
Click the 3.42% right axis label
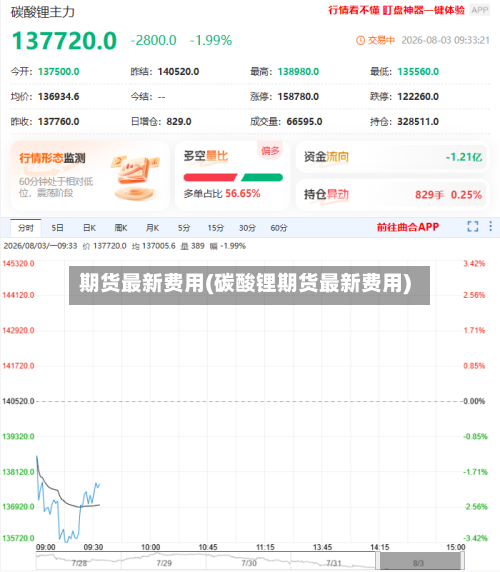(x=474, y=263)
